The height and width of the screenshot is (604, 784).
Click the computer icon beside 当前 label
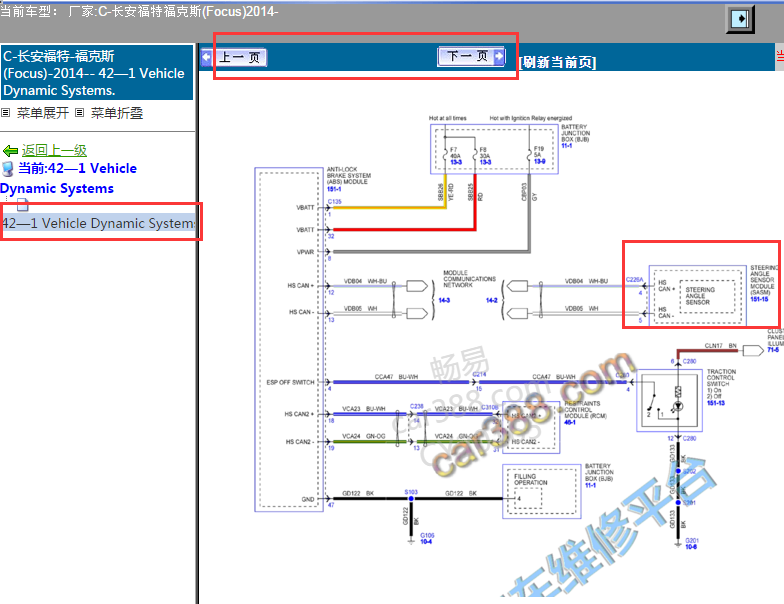(x=8, y=169)
